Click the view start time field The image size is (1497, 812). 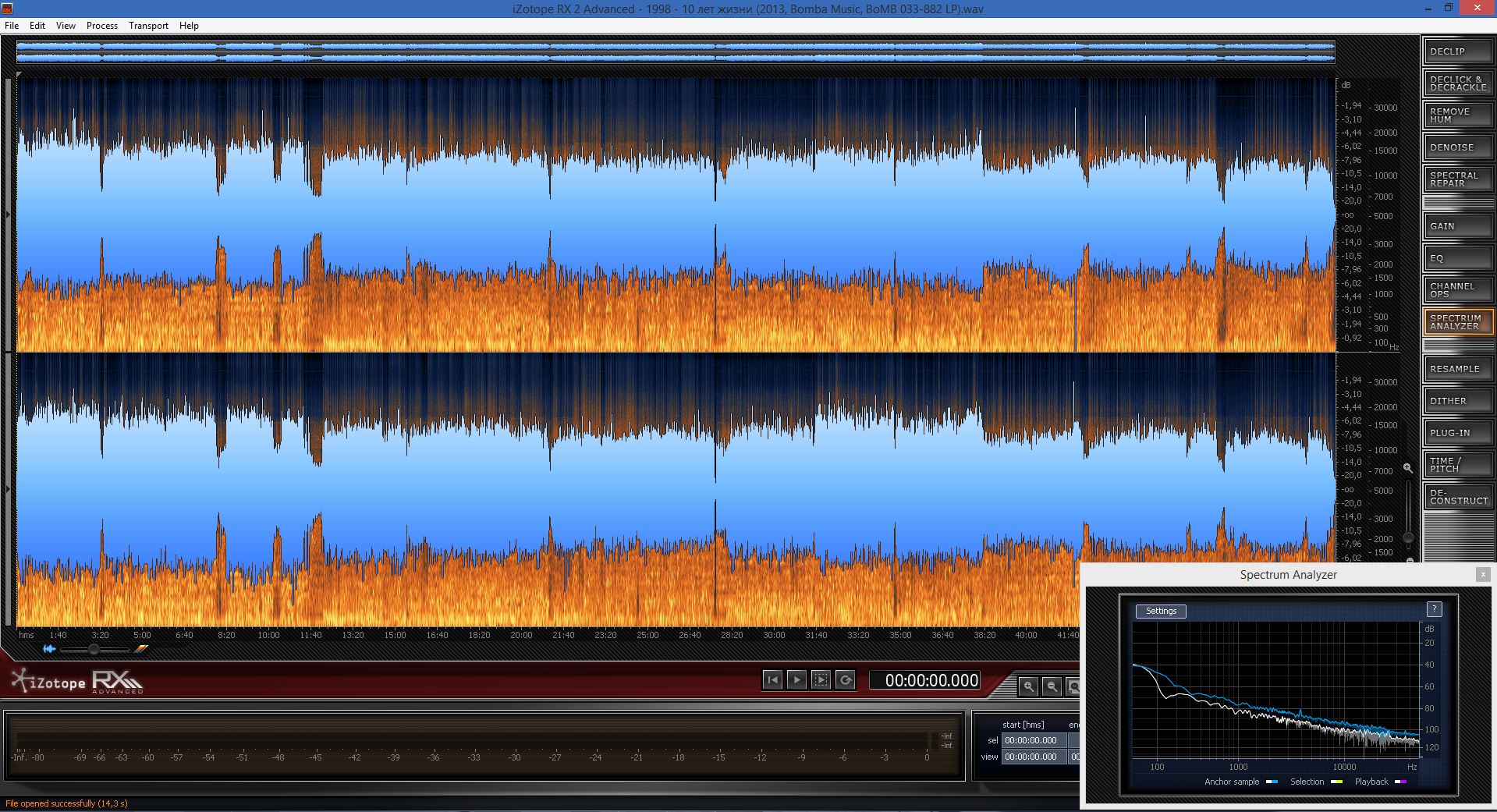pos(1034,757)
